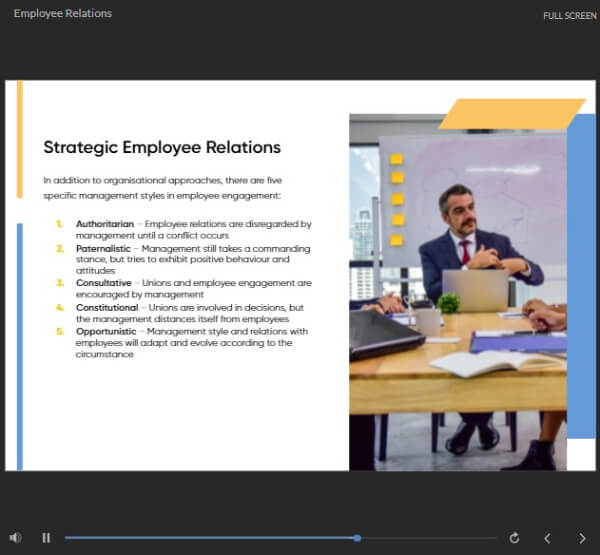Click the seek bar progress handle

[357, 538]
